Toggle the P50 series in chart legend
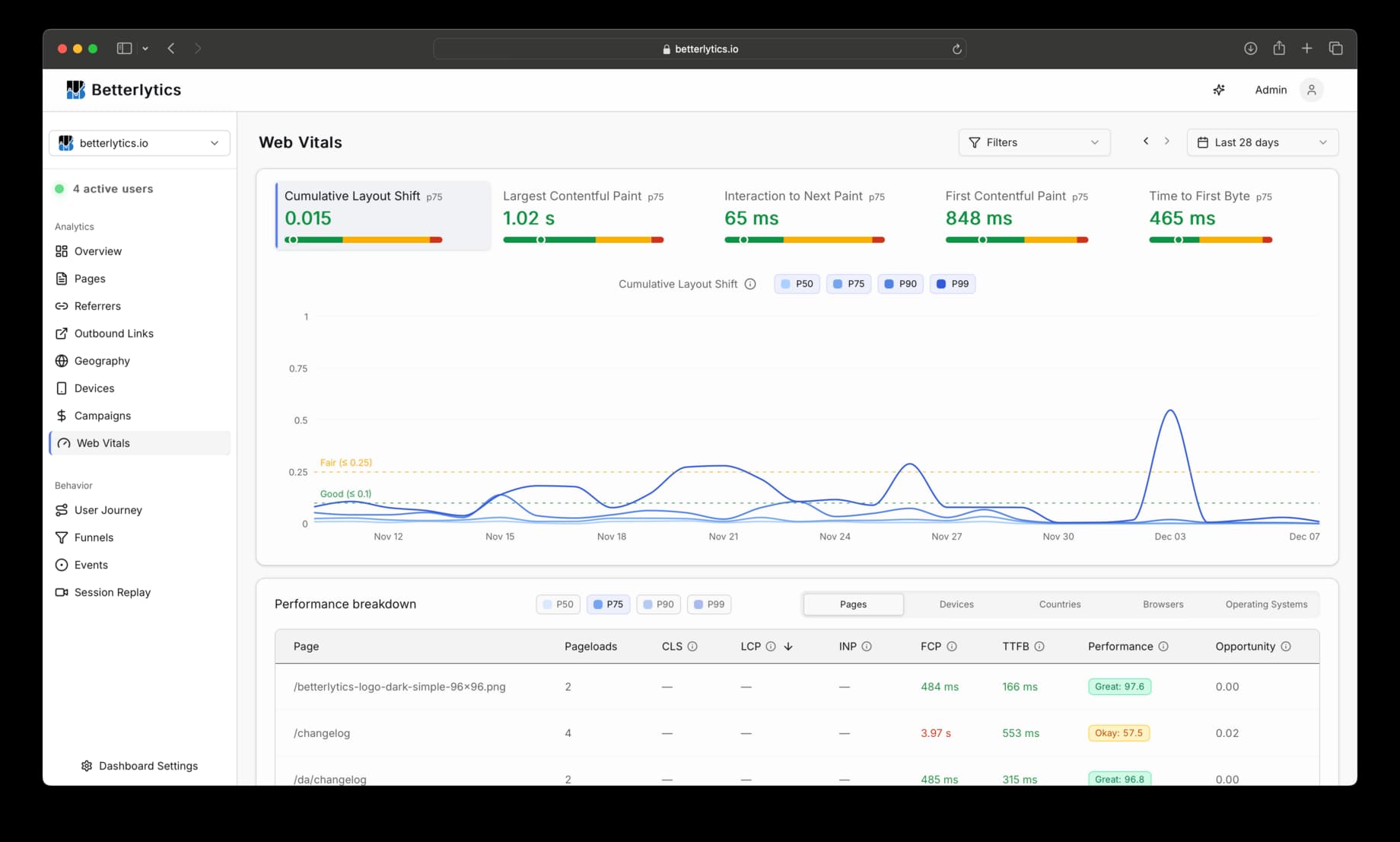Viewport: 1400px width, 842px height. (797, 284)
